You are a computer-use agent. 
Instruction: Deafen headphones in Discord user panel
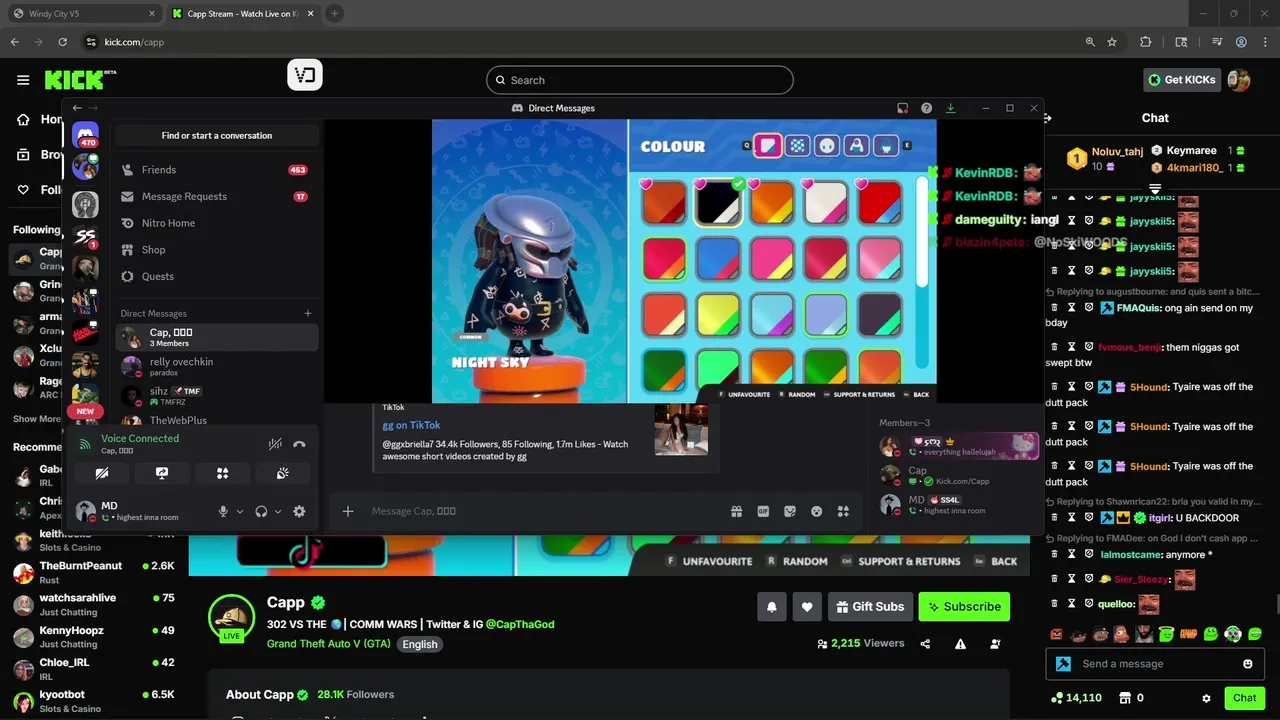pyautogui.click(x=261, y=511)
